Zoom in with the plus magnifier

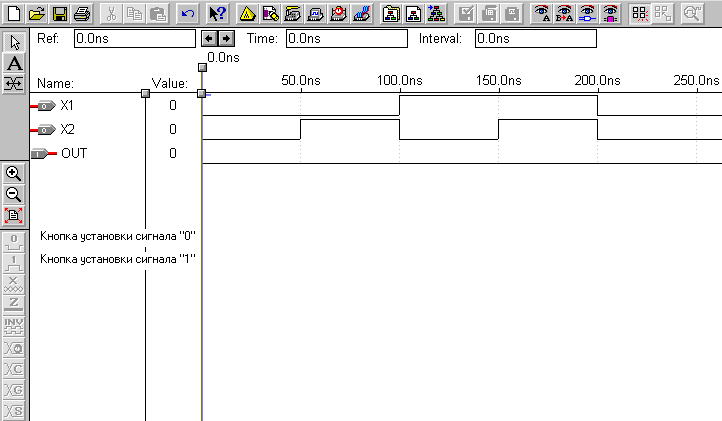click(14, 174)
